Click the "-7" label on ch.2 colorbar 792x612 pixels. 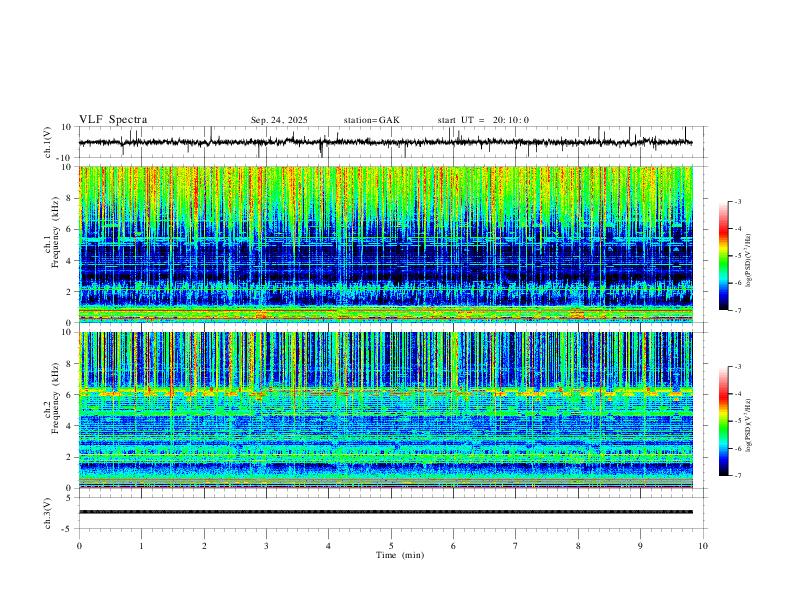[738, 476]
